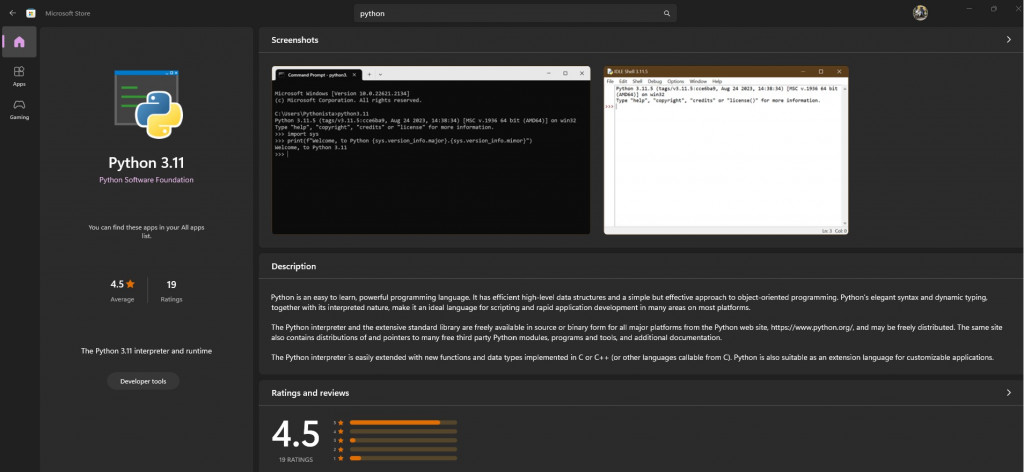Screen dimensions: 1024x472
Task: Expand Ratings and reviews with chevron
Action: click(x=1008, y=393)
